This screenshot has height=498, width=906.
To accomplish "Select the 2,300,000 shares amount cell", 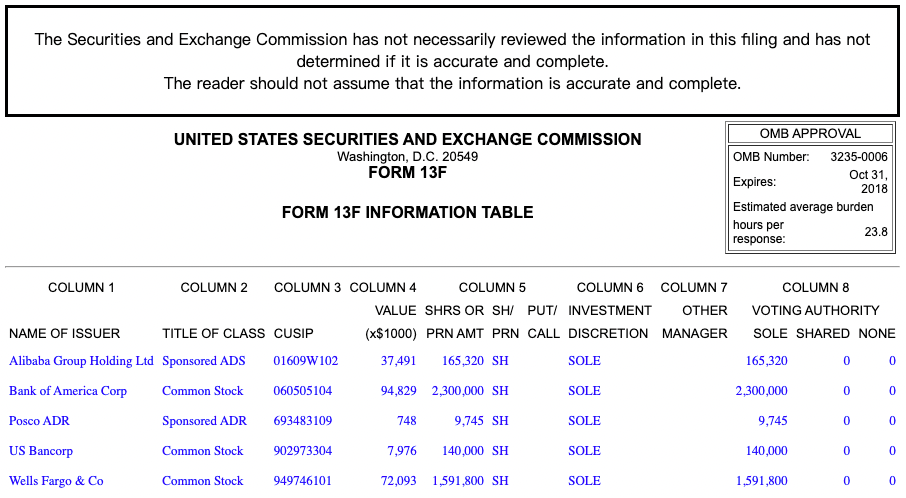I will (x=458, y=391).
